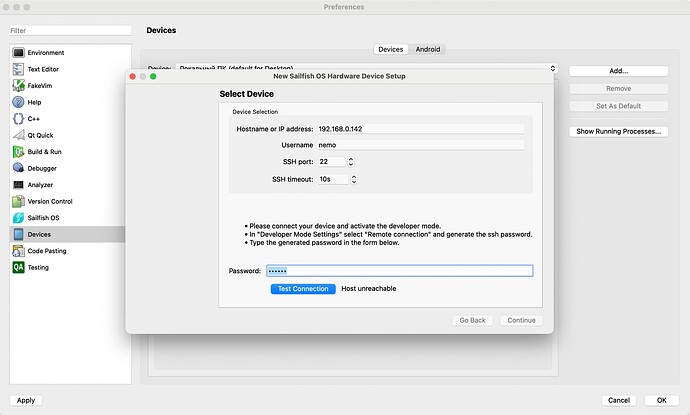Screen dimensions: 690x415
Task: Open the Environment preferences icon
Action: pos(18,53)
